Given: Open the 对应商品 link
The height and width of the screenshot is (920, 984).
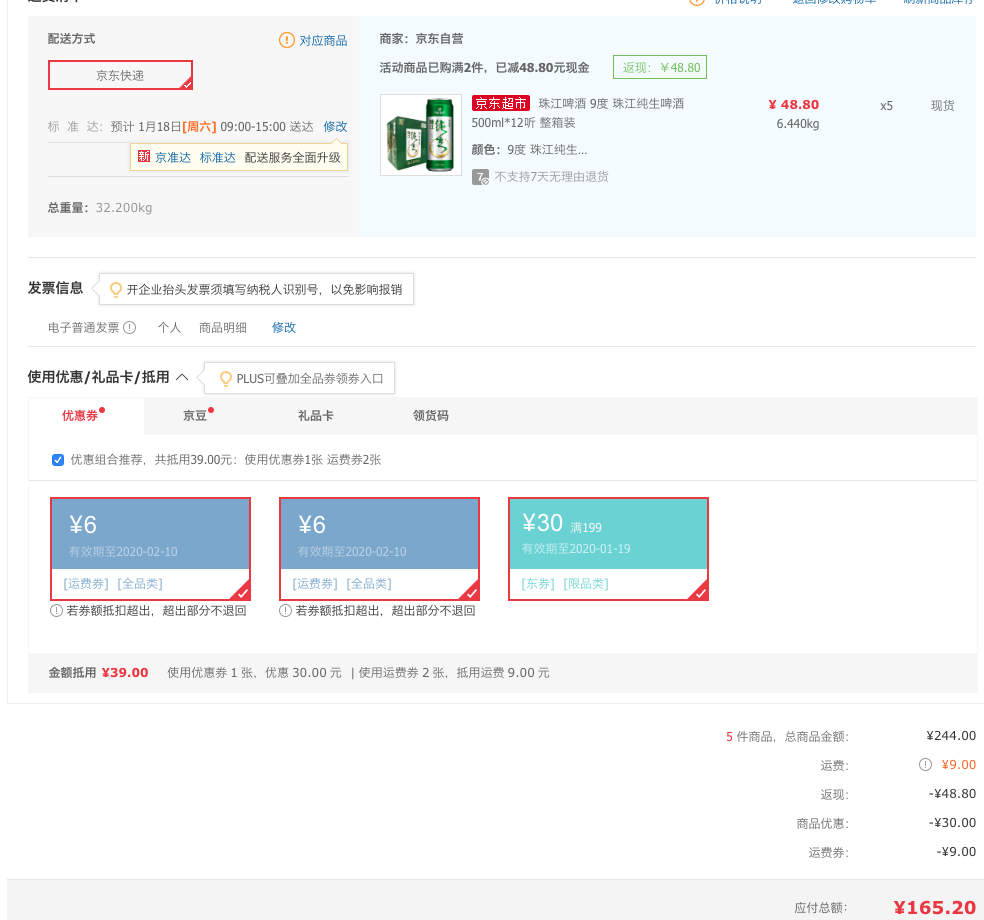Looking at the screenshot, I should pos(323,41).
